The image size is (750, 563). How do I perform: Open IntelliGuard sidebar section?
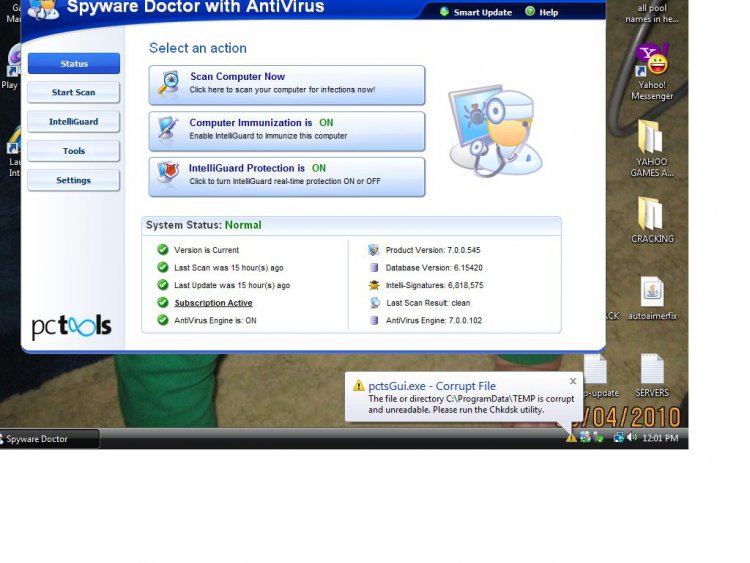[74, 121]
